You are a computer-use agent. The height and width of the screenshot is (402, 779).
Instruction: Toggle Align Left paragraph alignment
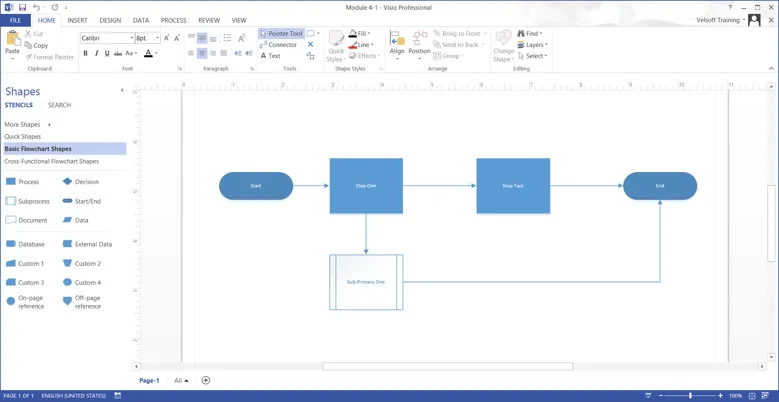pyautogui.click(x=191, y=53)
